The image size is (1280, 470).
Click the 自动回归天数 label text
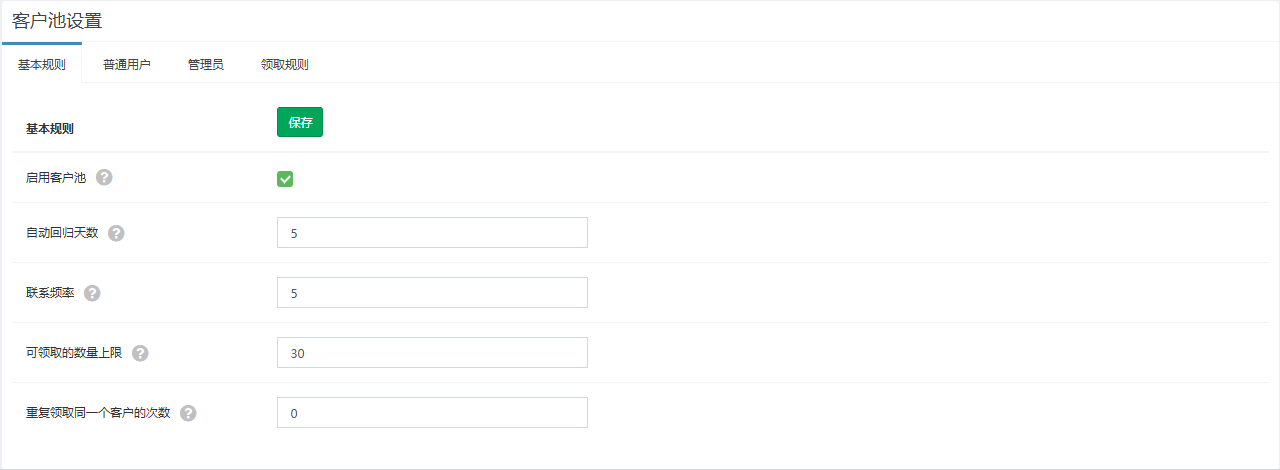62,233
